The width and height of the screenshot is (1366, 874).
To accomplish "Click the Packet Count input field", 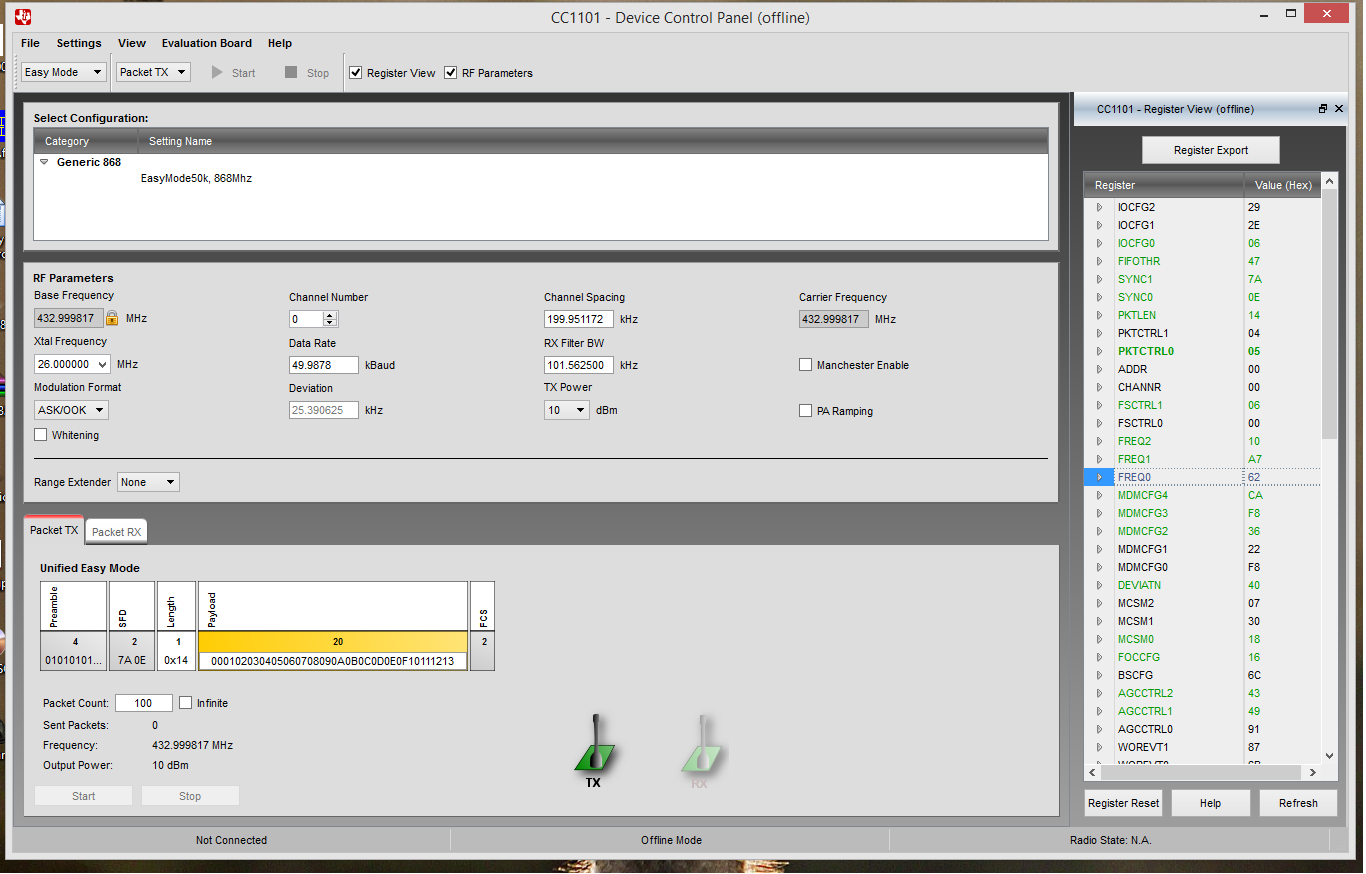I will (x=143, y=703).
